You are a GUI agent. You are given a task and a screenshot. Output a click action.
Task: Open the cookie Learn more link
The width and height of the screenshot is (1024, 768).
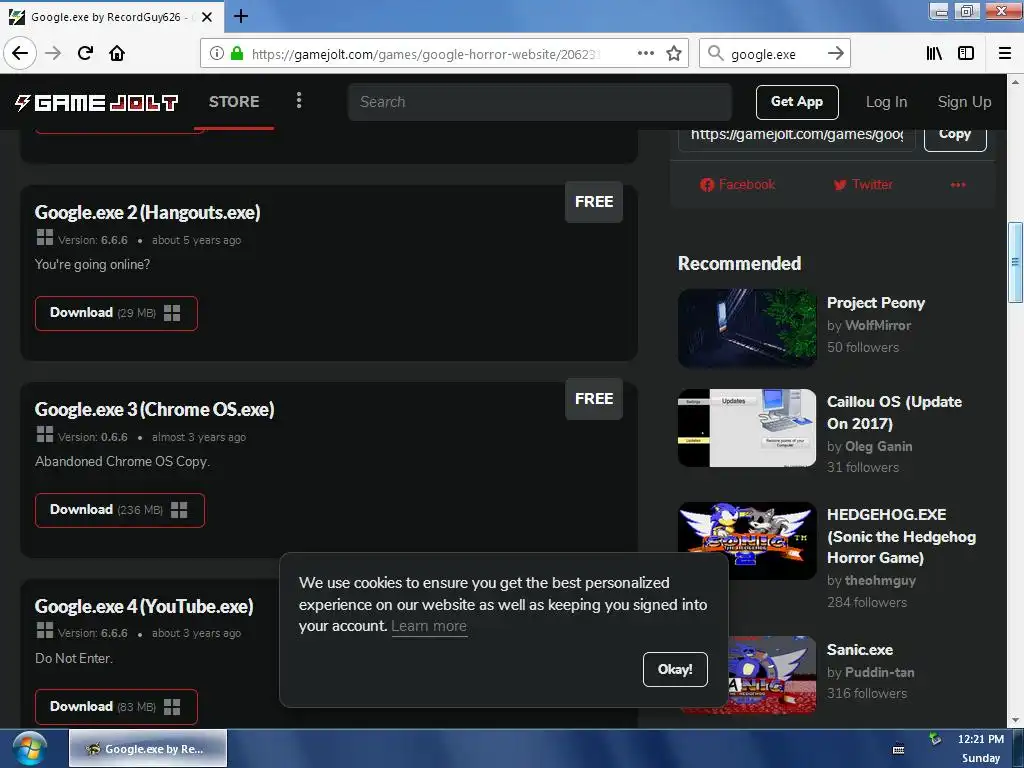click(x=429, y=626)
